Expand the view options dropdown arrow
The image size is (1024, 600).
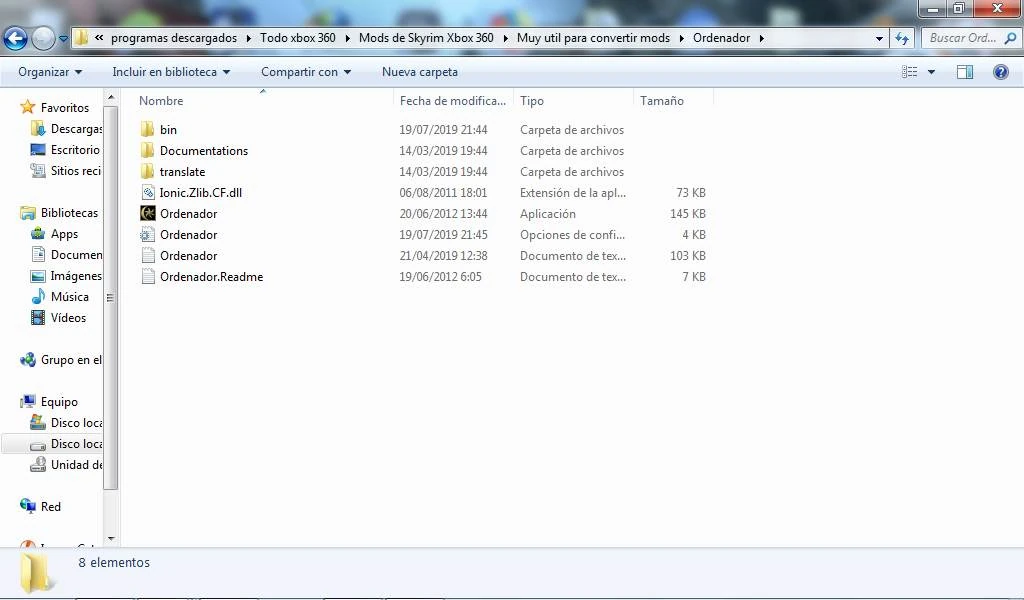pos(931,72)
